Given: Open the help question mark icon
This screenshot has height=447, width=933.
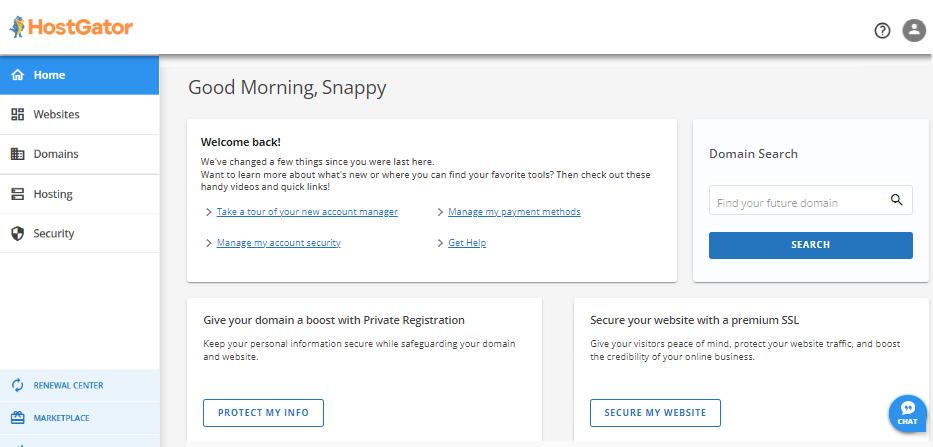Looking at the screenshot, I should tap(882, 30).
